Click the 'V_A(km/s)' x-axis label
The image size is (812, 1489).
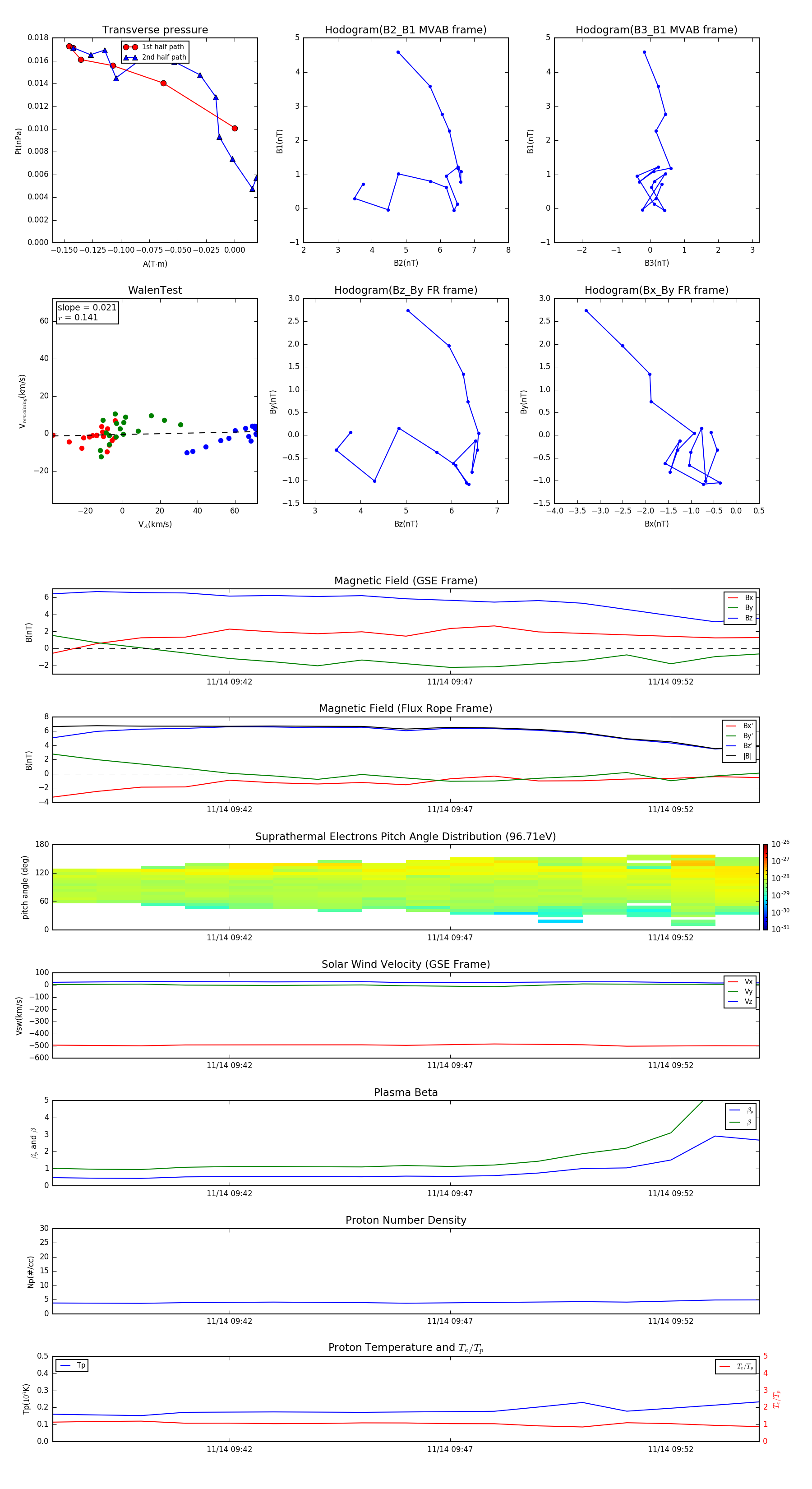pos(155,524)
